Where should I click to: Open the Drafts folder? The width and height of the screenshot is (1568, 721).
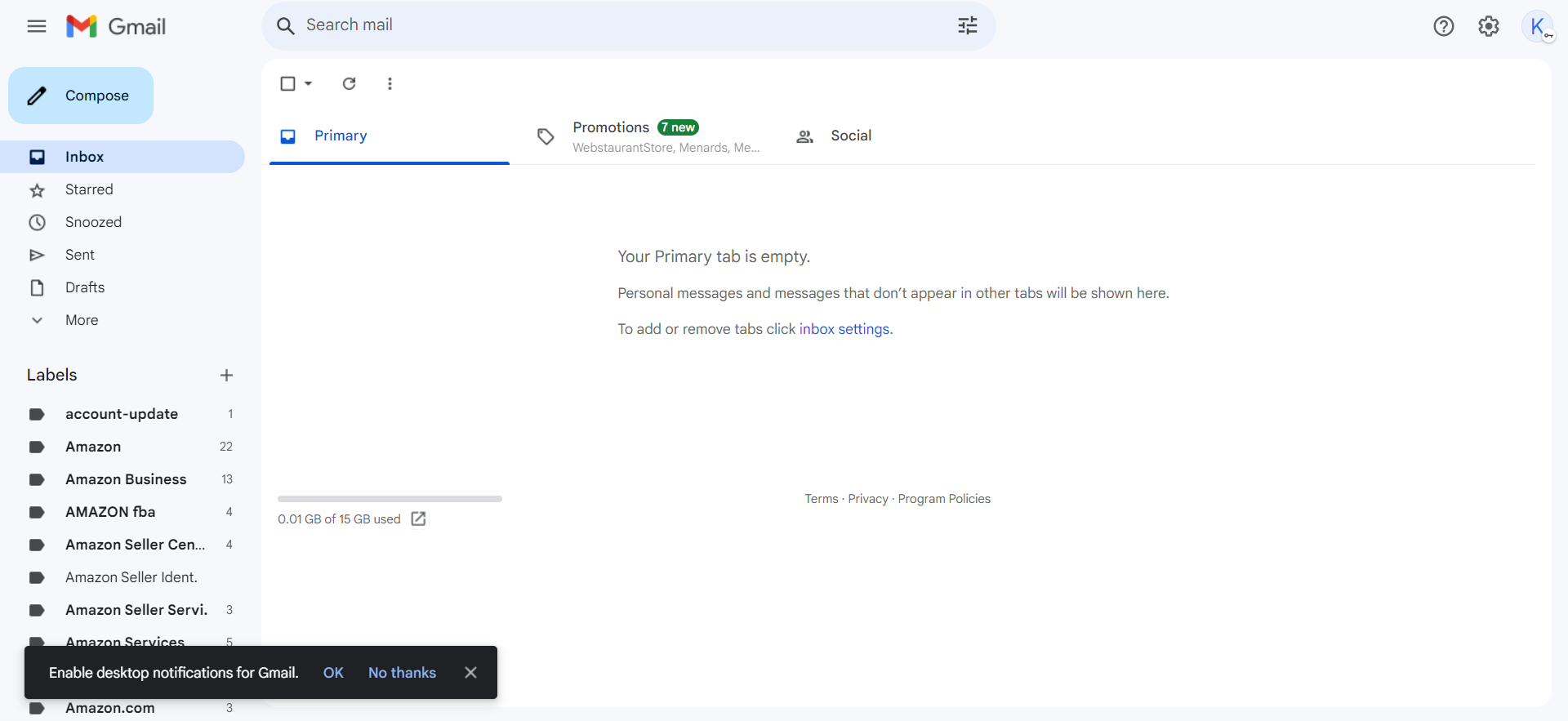(122, 287)
